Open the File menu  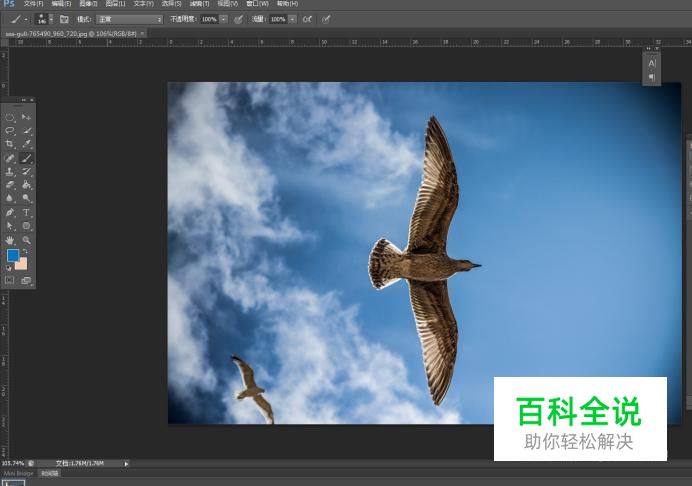34,4
